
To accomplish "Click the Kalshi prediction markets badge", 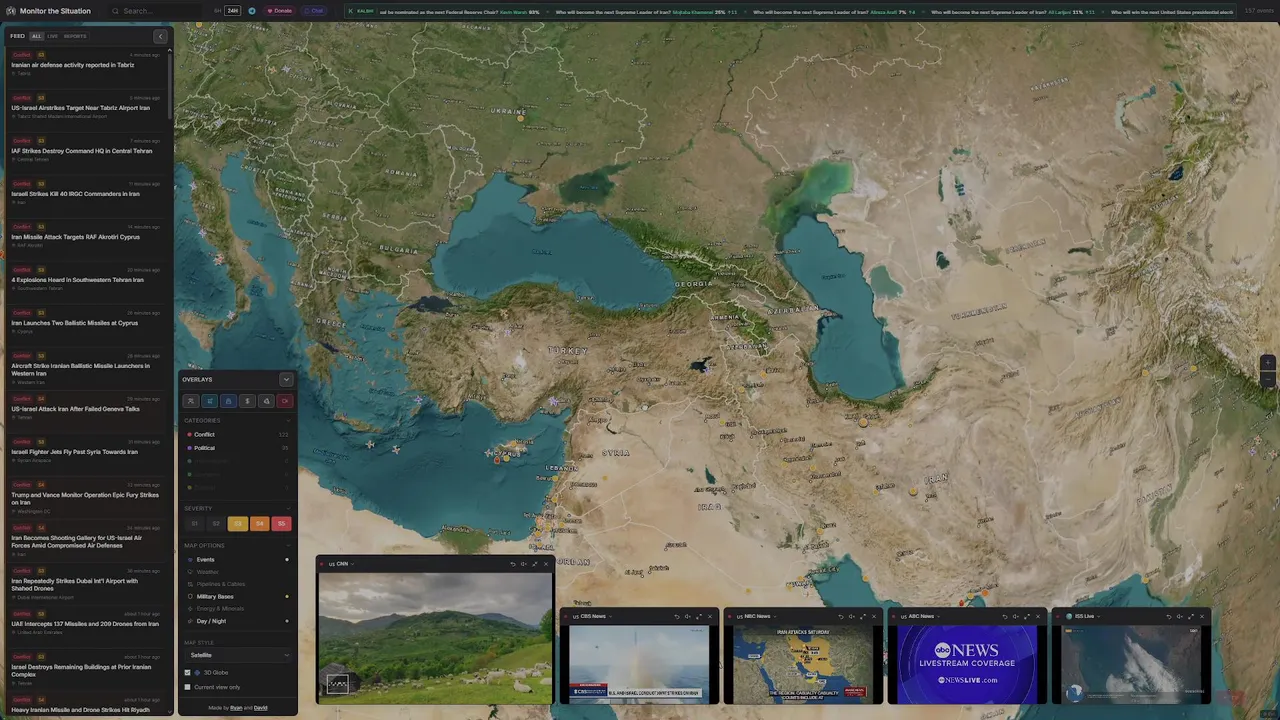I will coord(364,11).
